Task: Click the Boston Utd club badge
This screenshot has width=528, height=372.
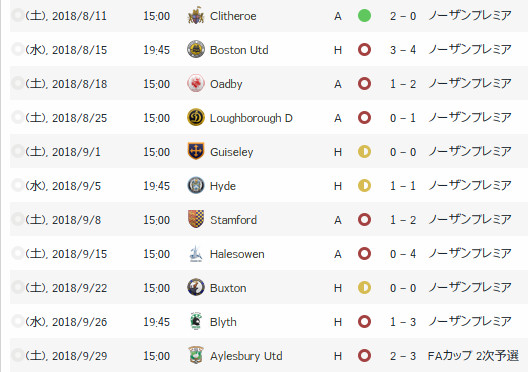Action: pyautogui.click(x=196, y=49)
